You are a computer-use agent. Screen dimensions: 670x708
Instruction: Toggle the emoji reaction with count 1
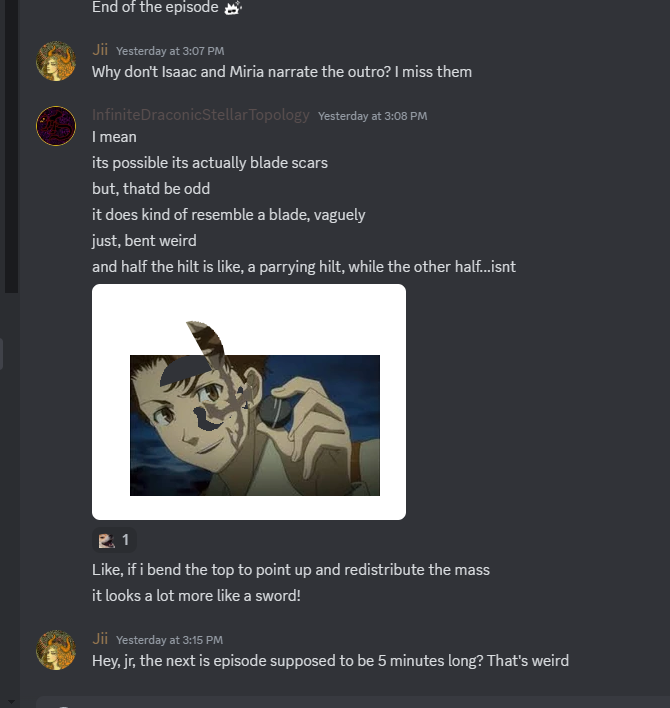click(x=114, y=540)
